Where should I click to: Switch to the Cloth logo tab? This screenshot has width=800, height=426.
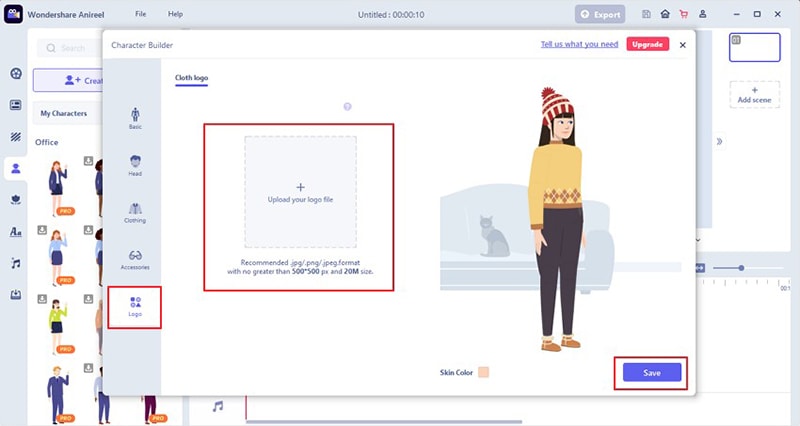191,78
